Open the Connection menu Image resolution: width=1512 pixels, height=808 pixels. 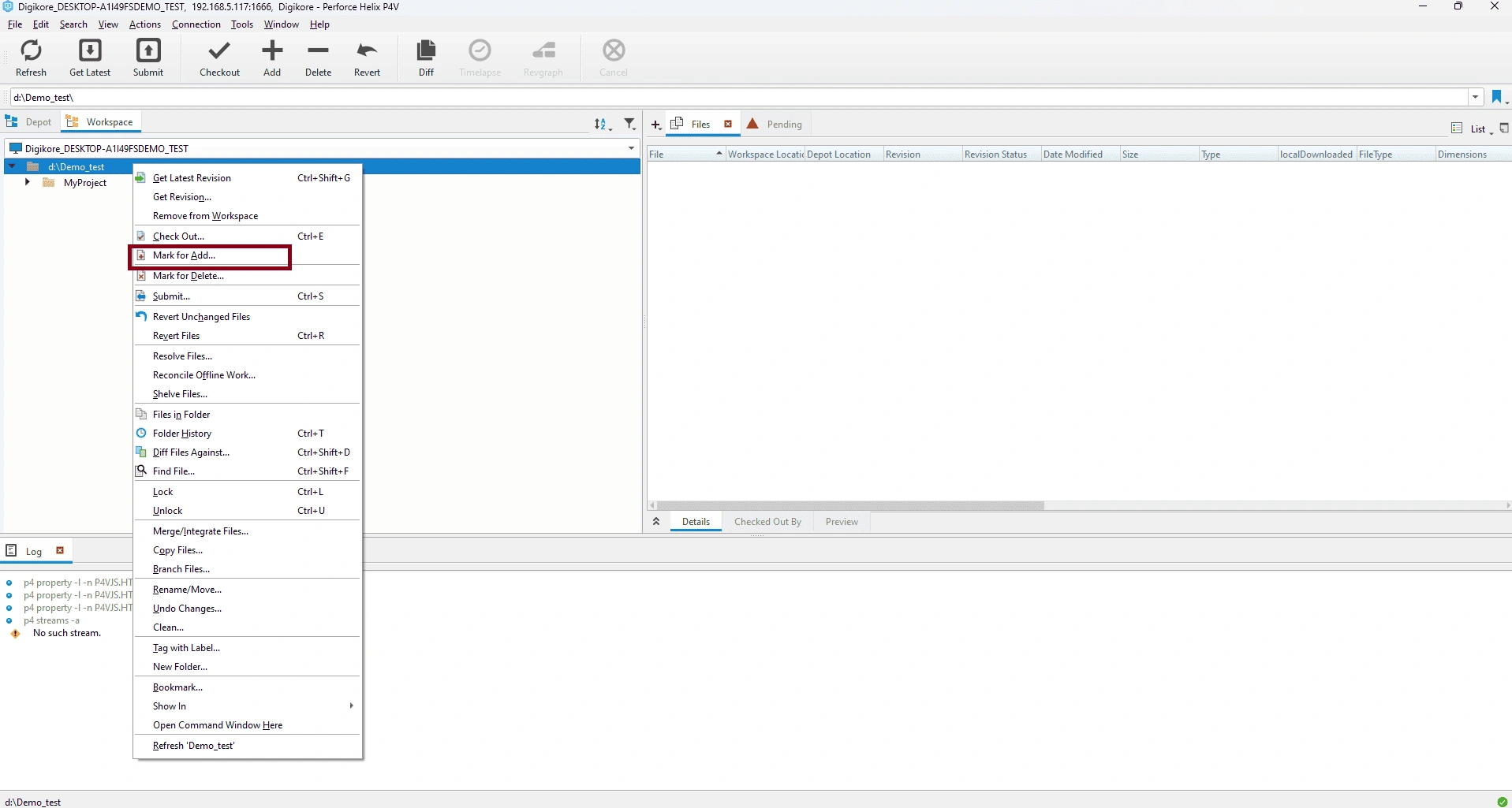196,24
